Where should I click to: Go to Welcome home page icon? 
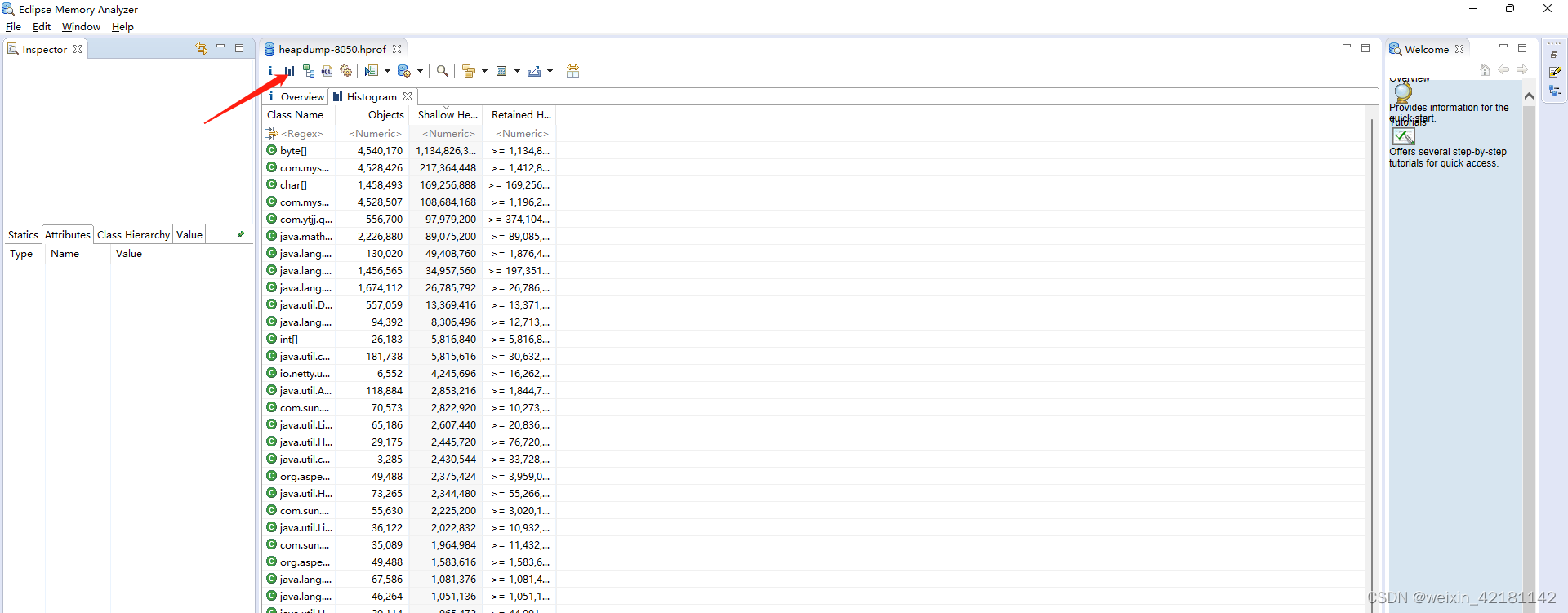point(1486,70)
